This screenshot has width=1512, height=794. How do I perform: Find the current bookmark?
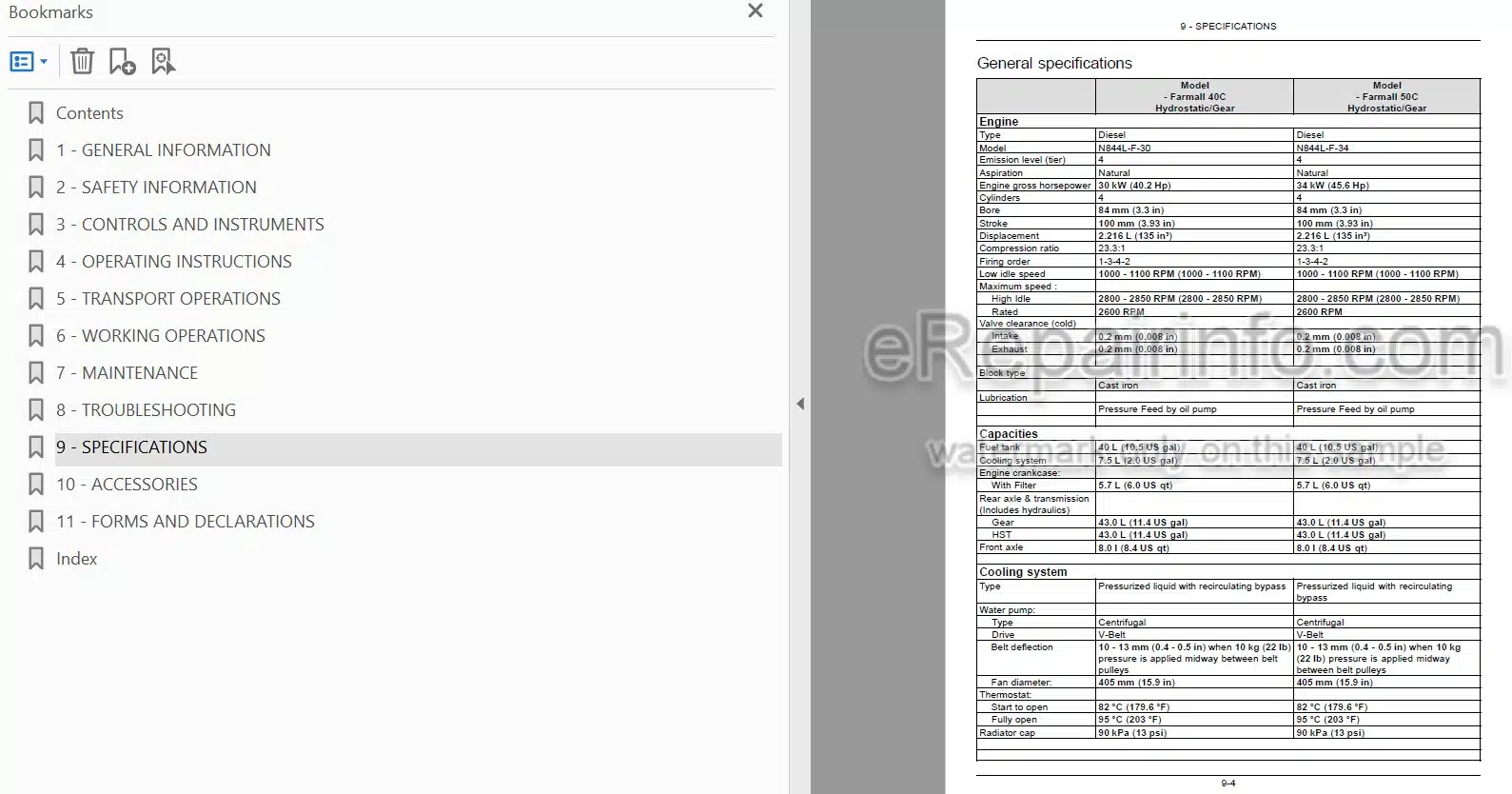click(x=163, y=62)
